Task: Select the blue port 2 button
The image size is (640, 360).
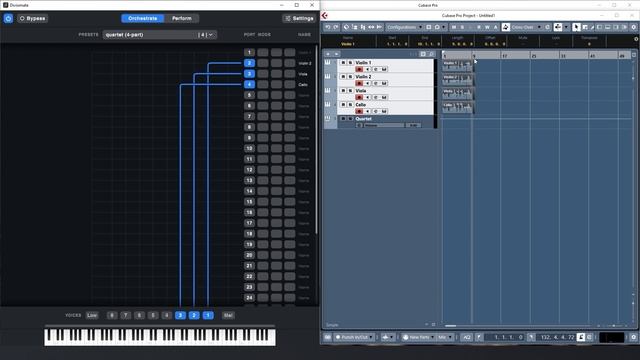Action: click(x=249, y=63)
